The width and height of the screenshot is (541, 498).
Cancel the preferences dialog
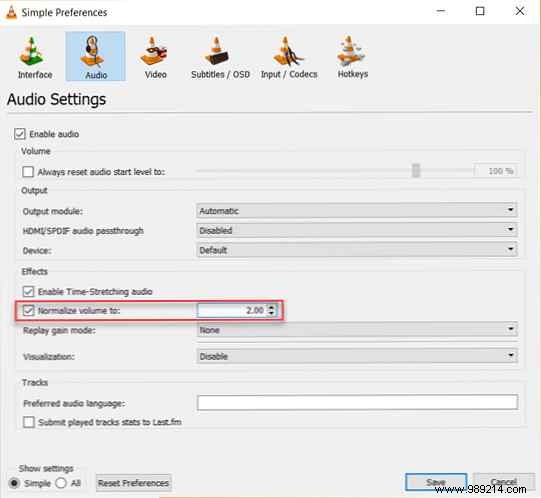[504, 481]
